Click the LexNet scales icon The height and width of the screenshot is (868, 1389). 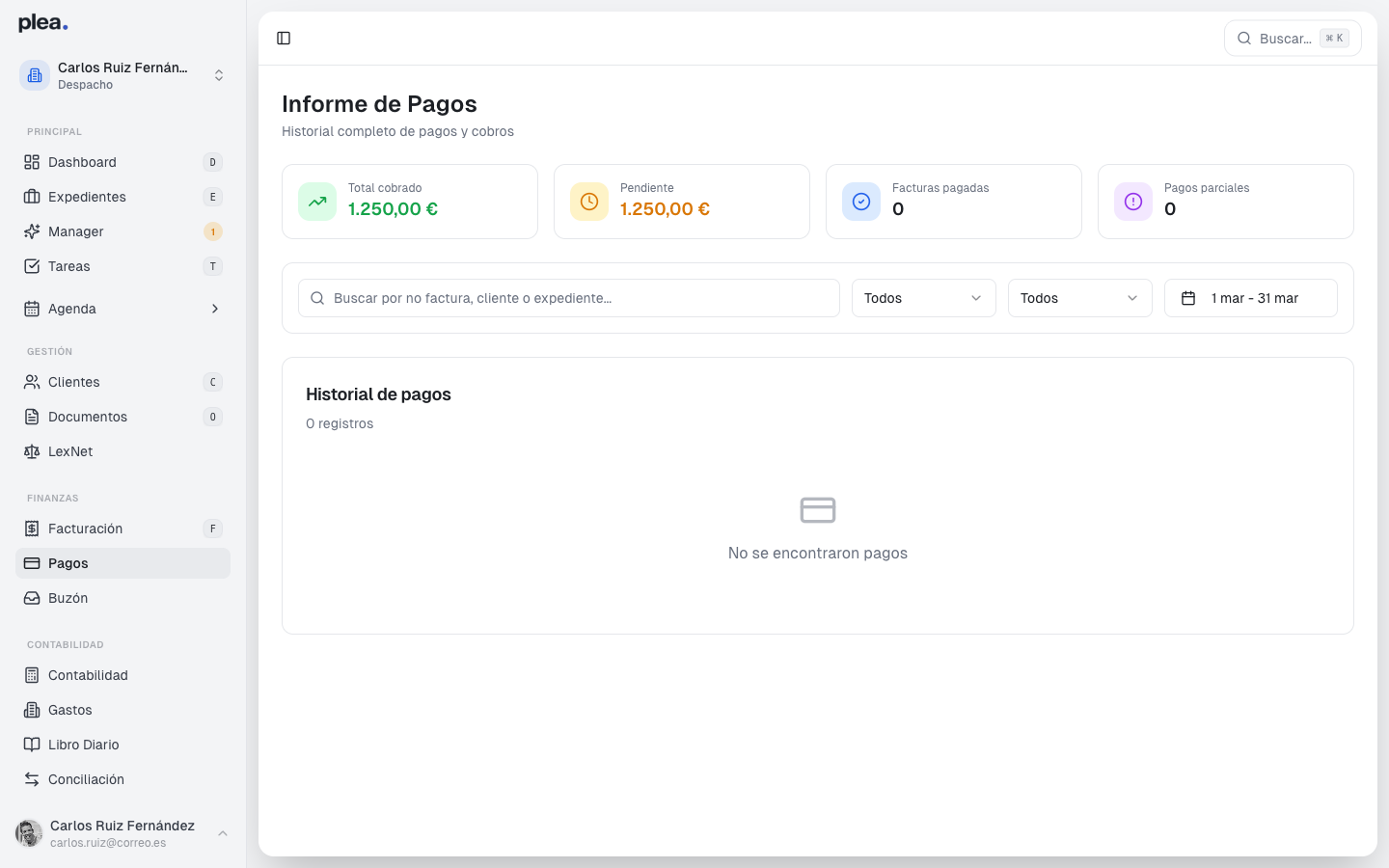tap(32, 451)
